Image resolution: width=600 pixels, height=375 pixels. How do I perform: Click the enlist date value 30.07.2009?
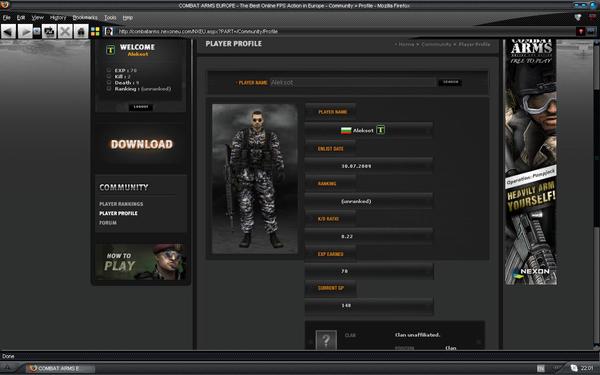pyautogui.click(x=356, y=166)
